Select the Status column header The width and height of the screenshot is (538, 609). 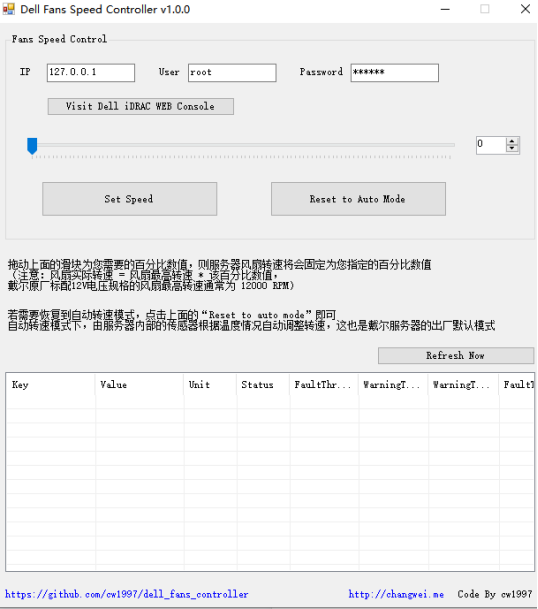[x=263, y=385]
